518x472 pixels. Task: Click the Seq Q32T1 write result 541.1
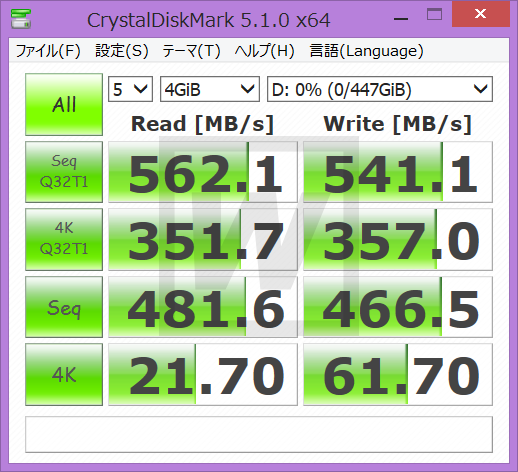click(x=398, y=172)
